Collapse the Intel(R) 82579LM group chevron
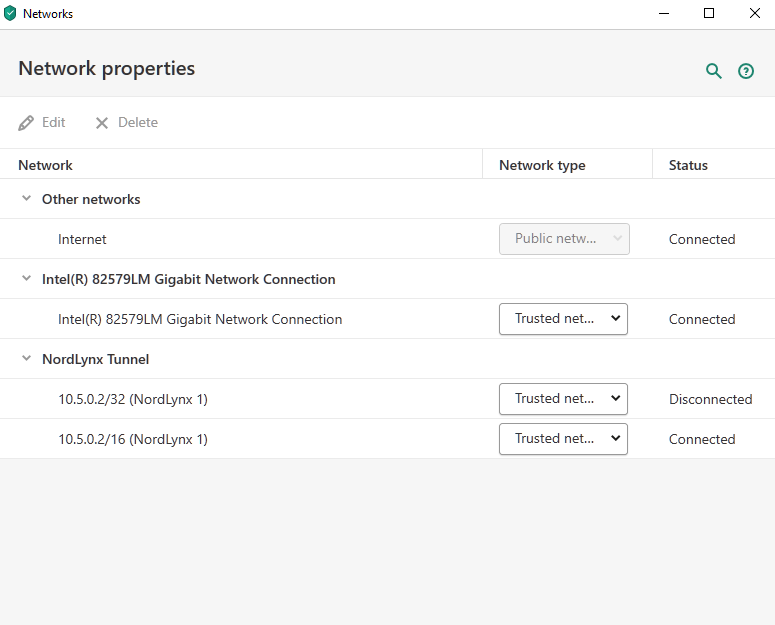This screenshot has width=775, height=625. point(27,279)
